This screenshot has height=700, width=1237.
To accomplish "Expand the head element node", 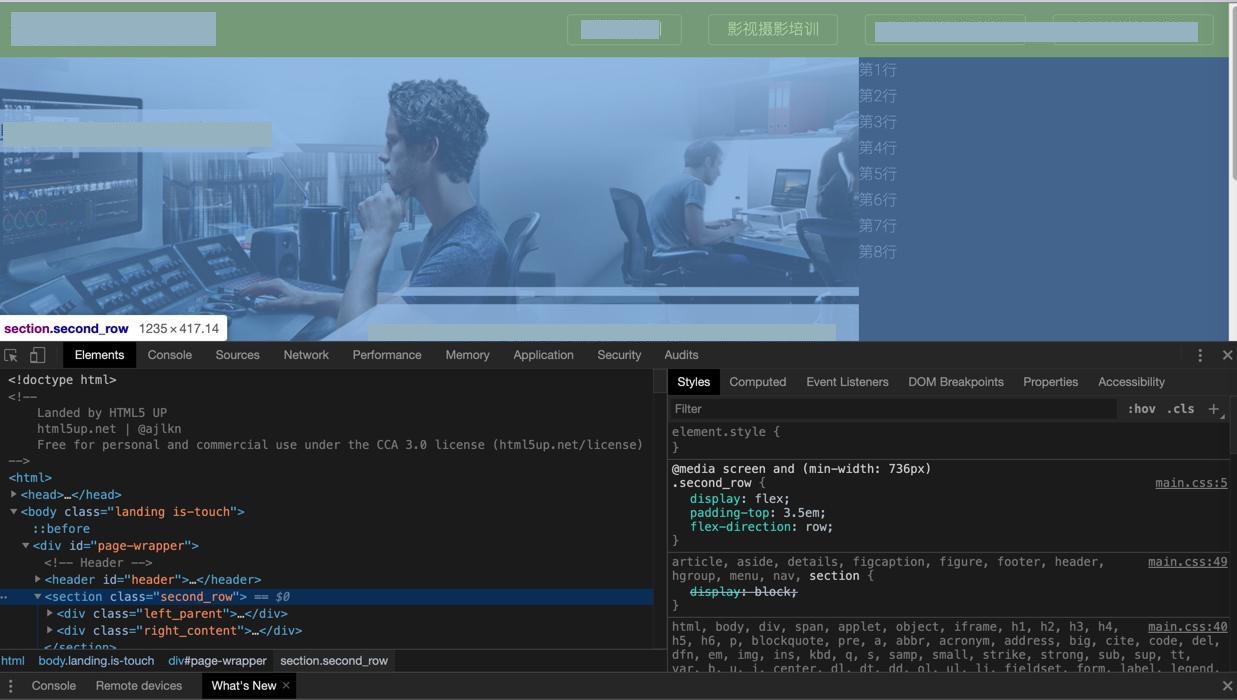I will tap(14, 494).
